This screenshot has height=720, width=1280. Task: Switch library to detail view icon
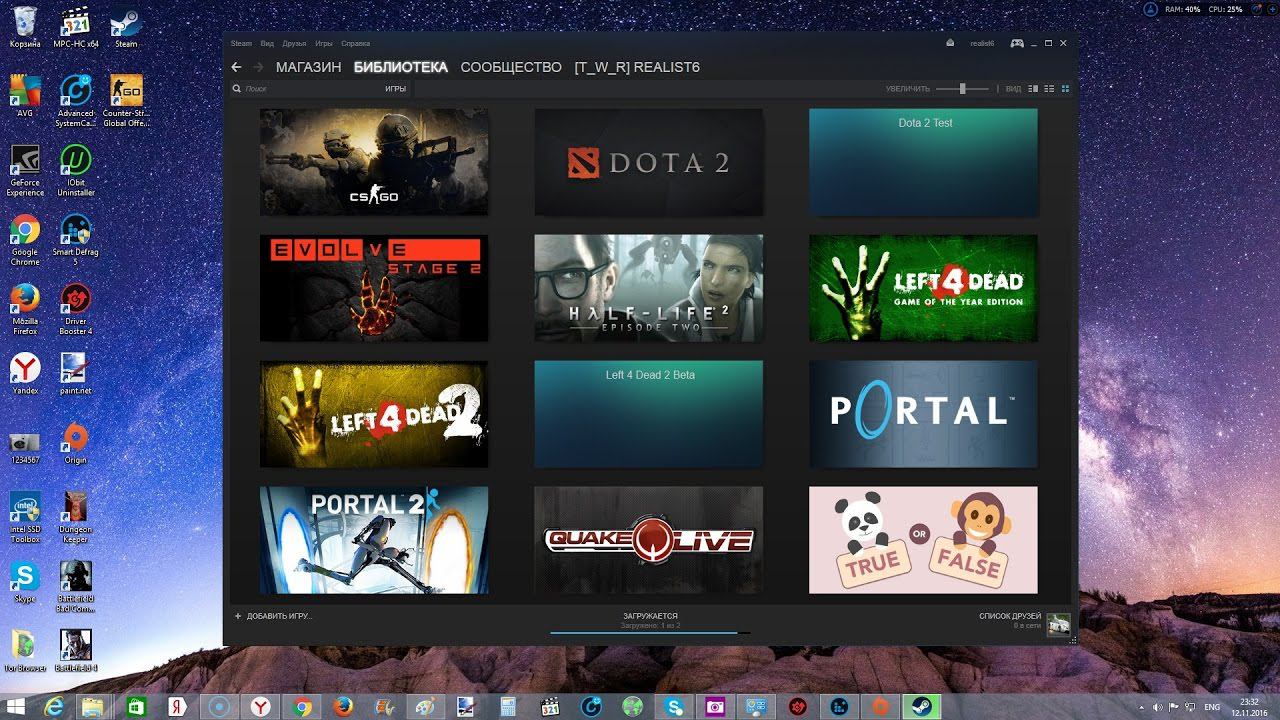point(1033,89)
